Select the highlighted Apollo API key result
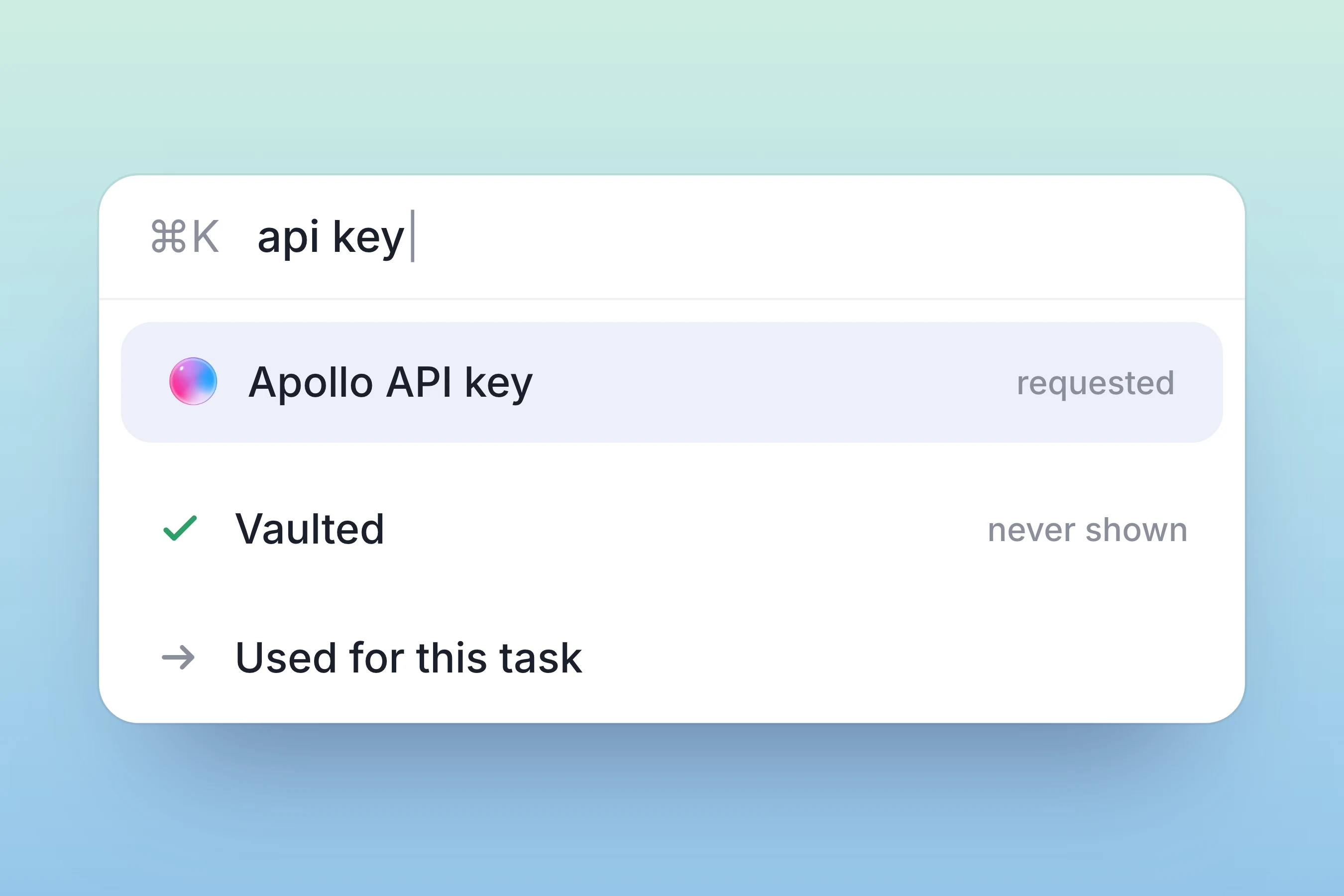 [672, 382]
